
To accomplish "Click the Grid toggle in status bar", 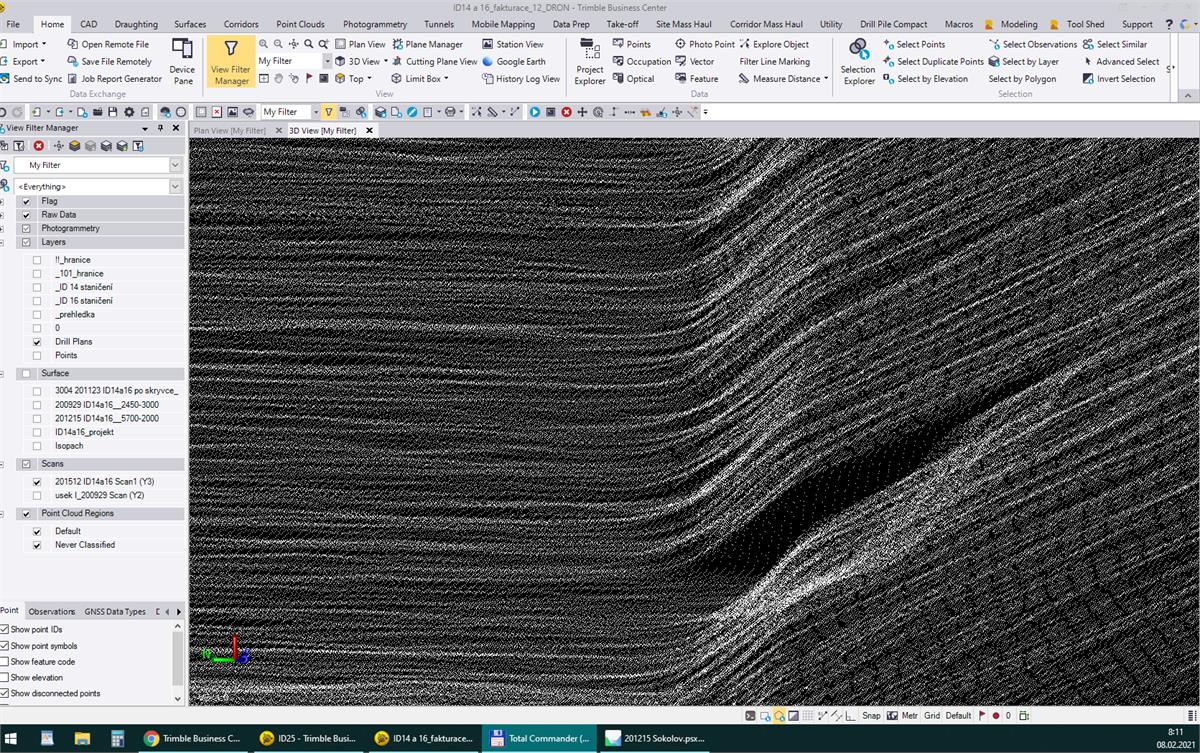I will 932,715.
